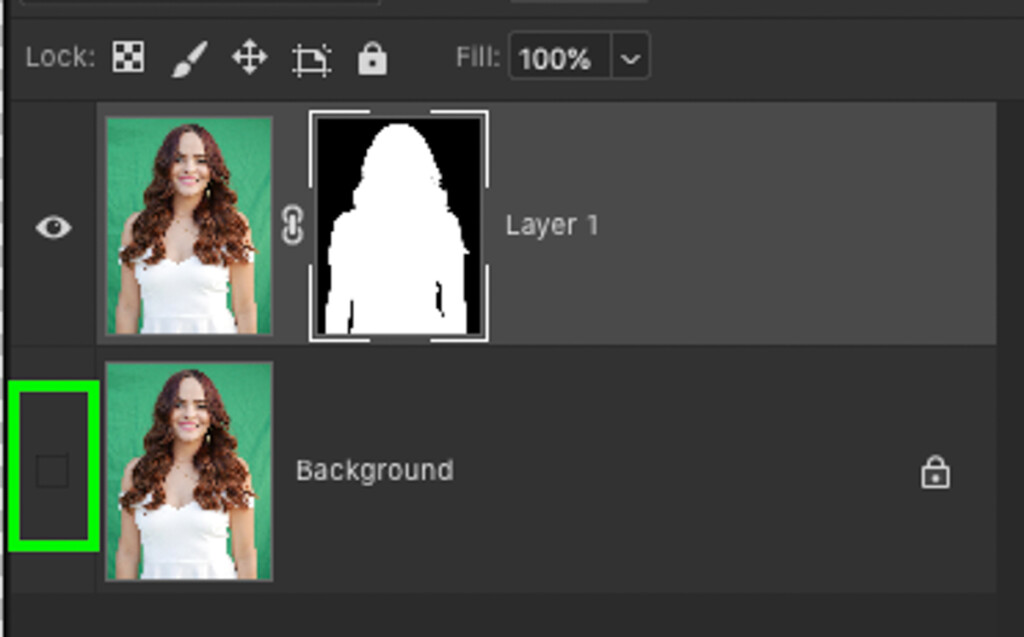Select the Background layer thumbnail
The width and height of the screenshot is (1024, 637).
[189, 471]
